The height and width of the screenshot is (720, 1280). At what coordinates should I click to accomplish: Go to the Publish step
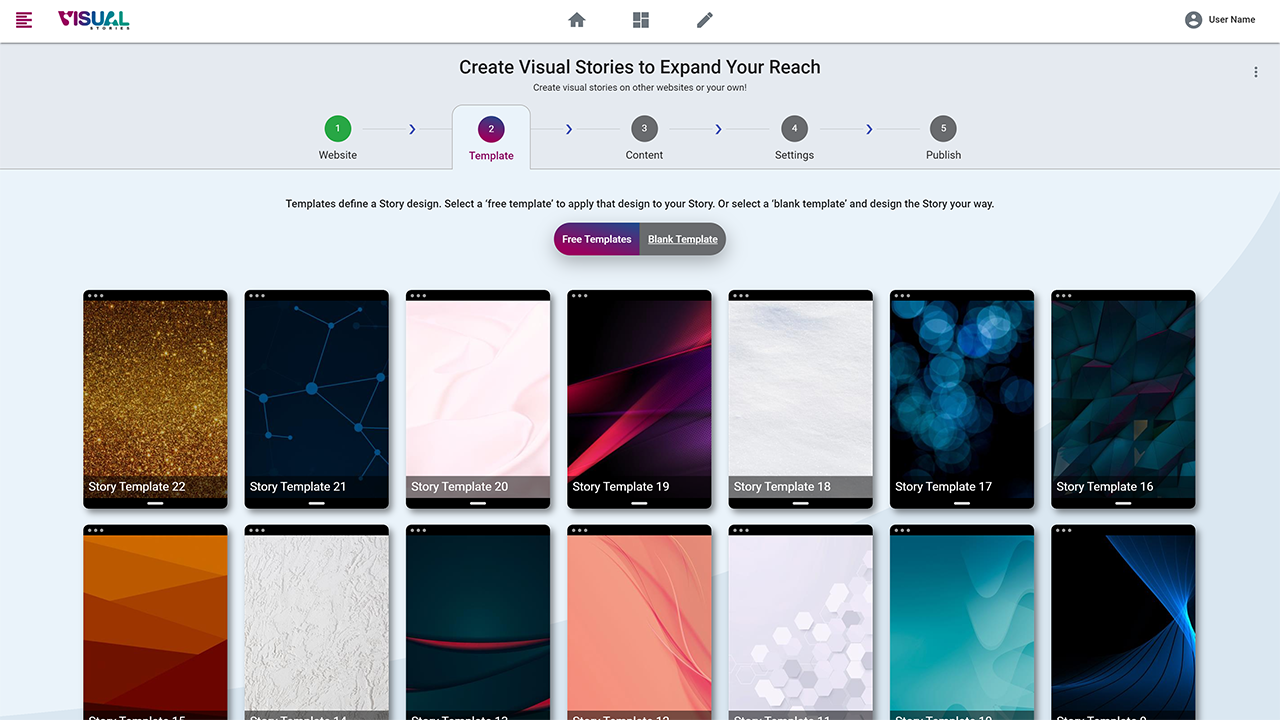943,138
